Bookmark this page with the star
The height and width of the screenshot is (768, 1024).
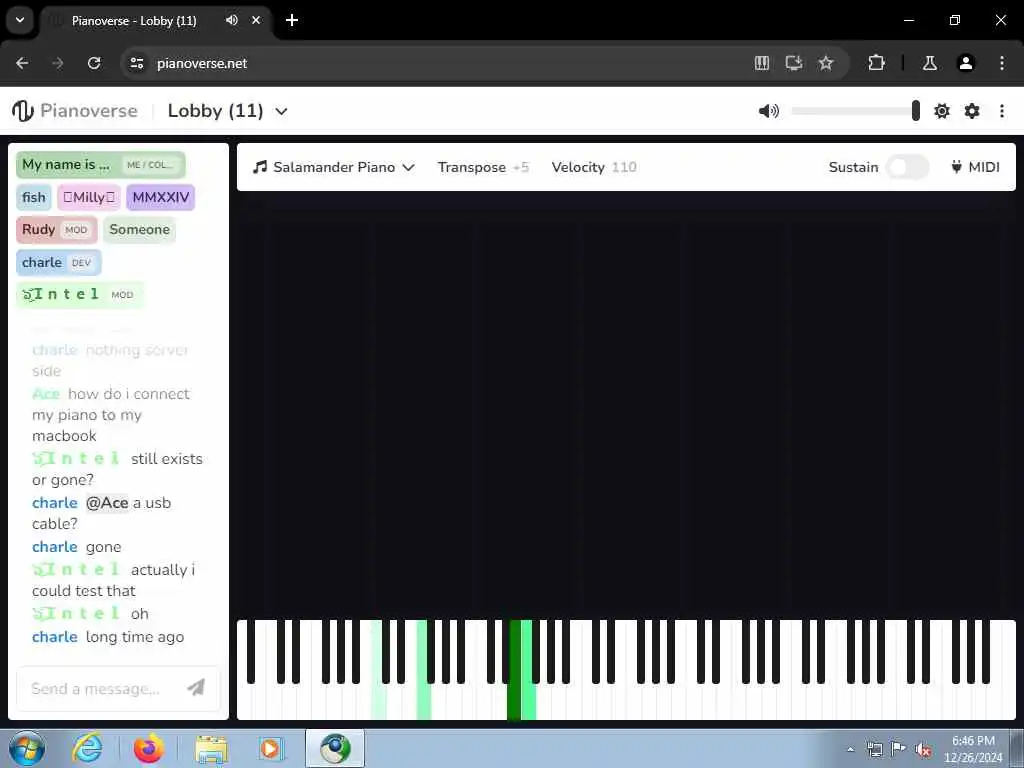tap(825, 63)
